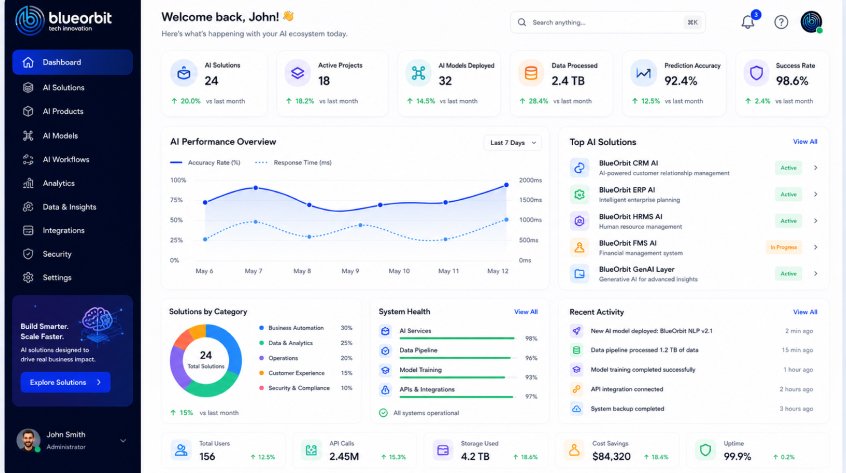Image resolution: width=846 pixels, height=473 pixels.
Task: Open the Last 7 Days dropdown
Action: coord(512,143)
